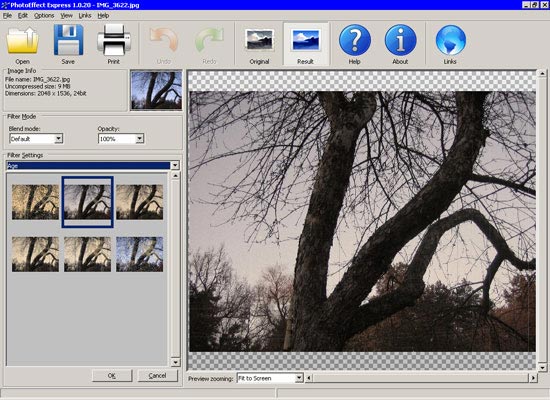The height and width of the screenshot is (400, 550).
Task: Click the preview horizontal scroll right arrow
Action: [533, 378]
